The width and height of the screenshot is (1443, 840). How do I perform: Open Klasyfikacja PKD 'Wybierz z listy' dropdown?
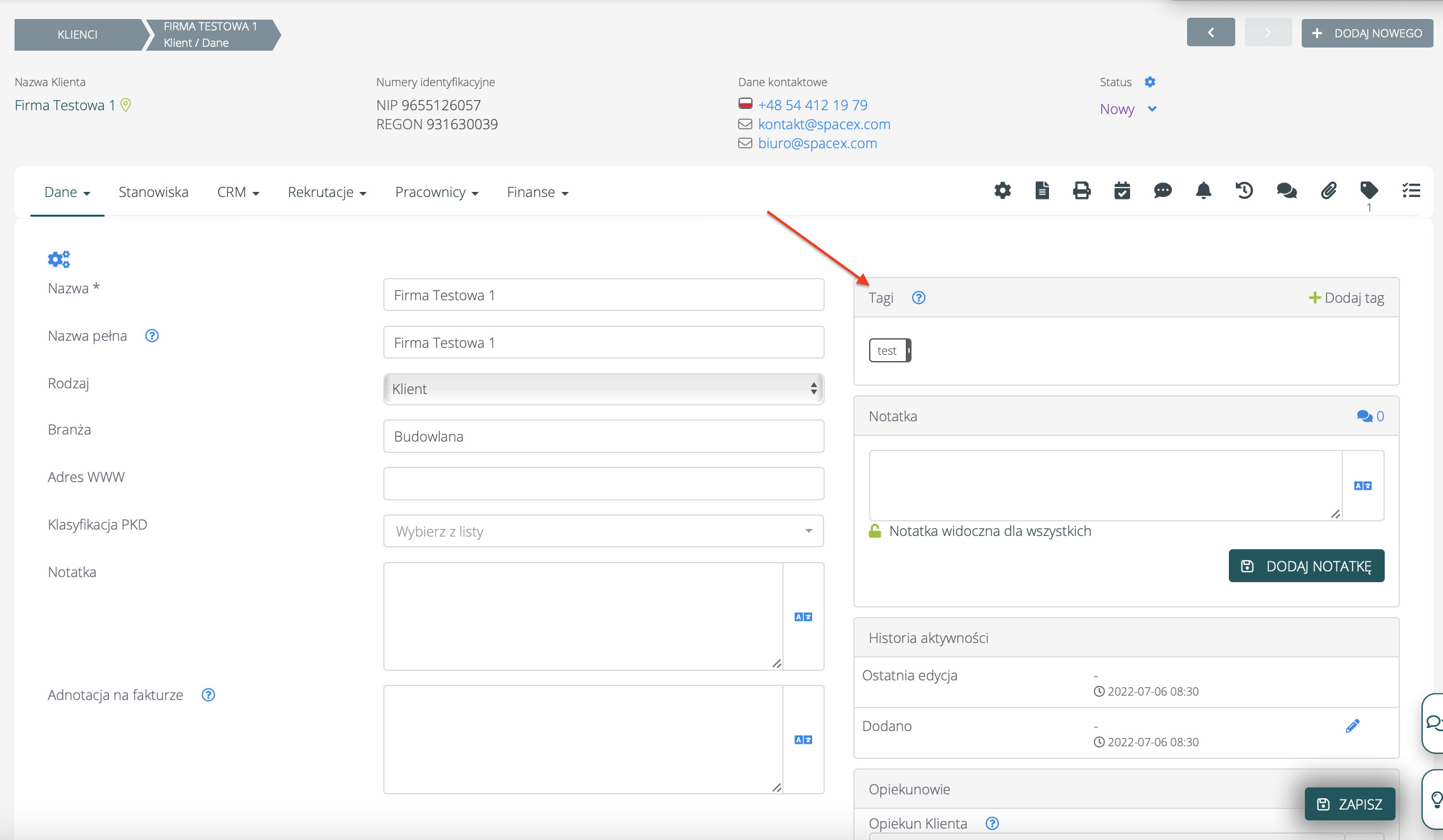(603, 531)
